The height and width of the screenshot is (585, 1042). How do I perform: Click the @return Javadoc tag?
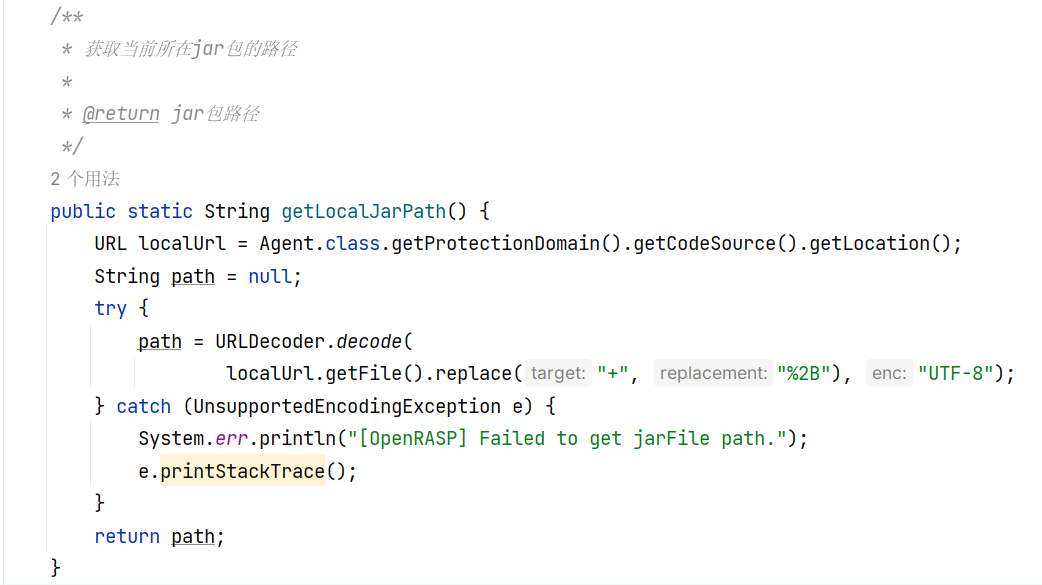click(x=121, y=114)
